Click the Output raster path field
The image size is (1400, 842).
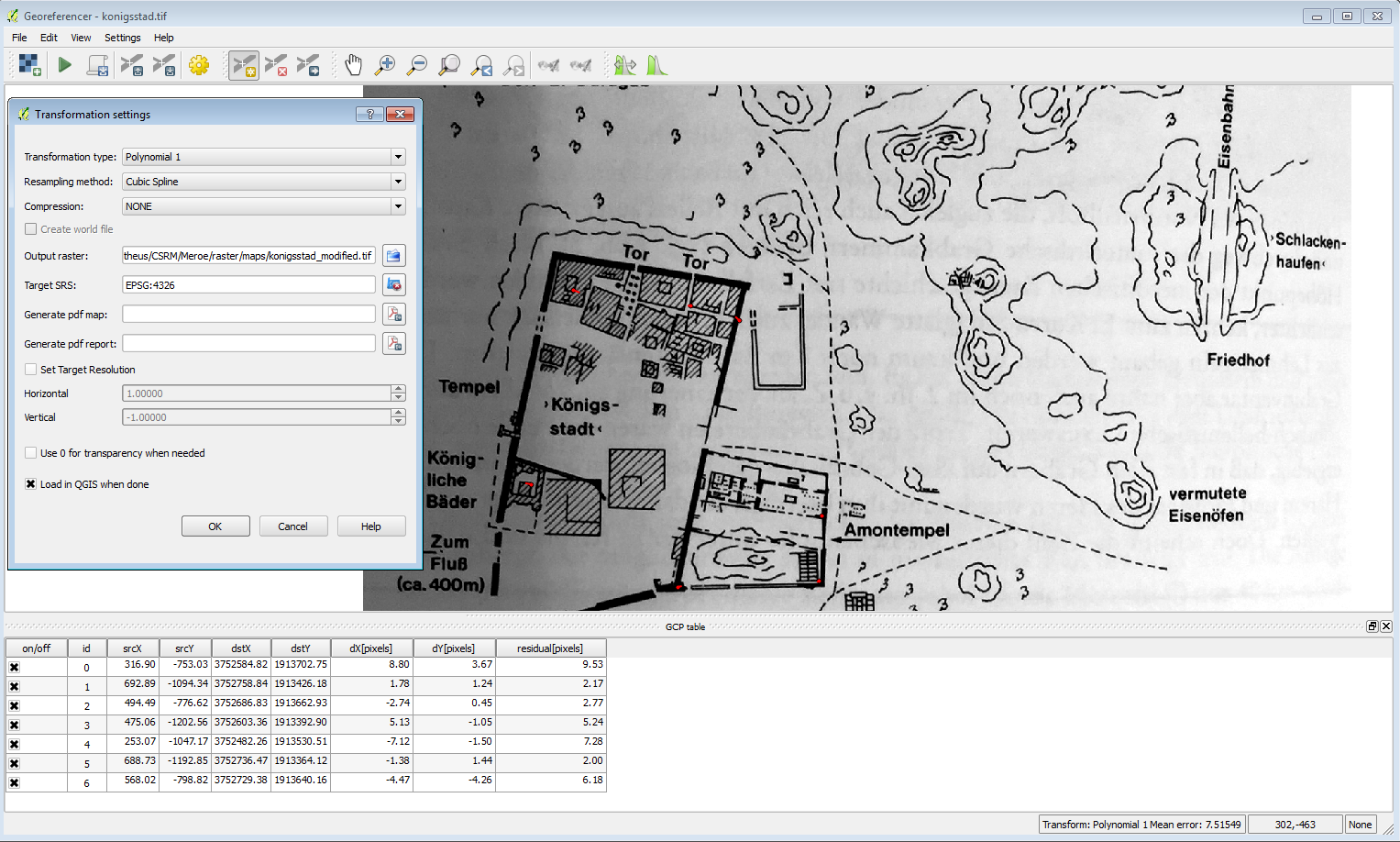[248, 256]
